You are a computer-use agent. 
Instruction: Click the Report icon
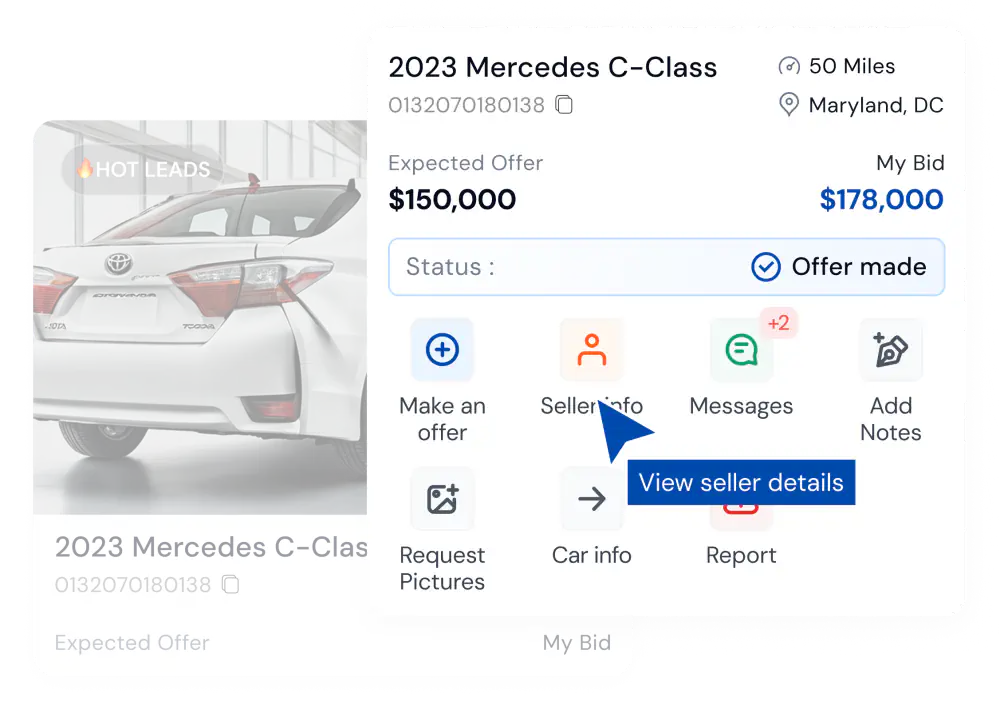[x=741, y=510]
